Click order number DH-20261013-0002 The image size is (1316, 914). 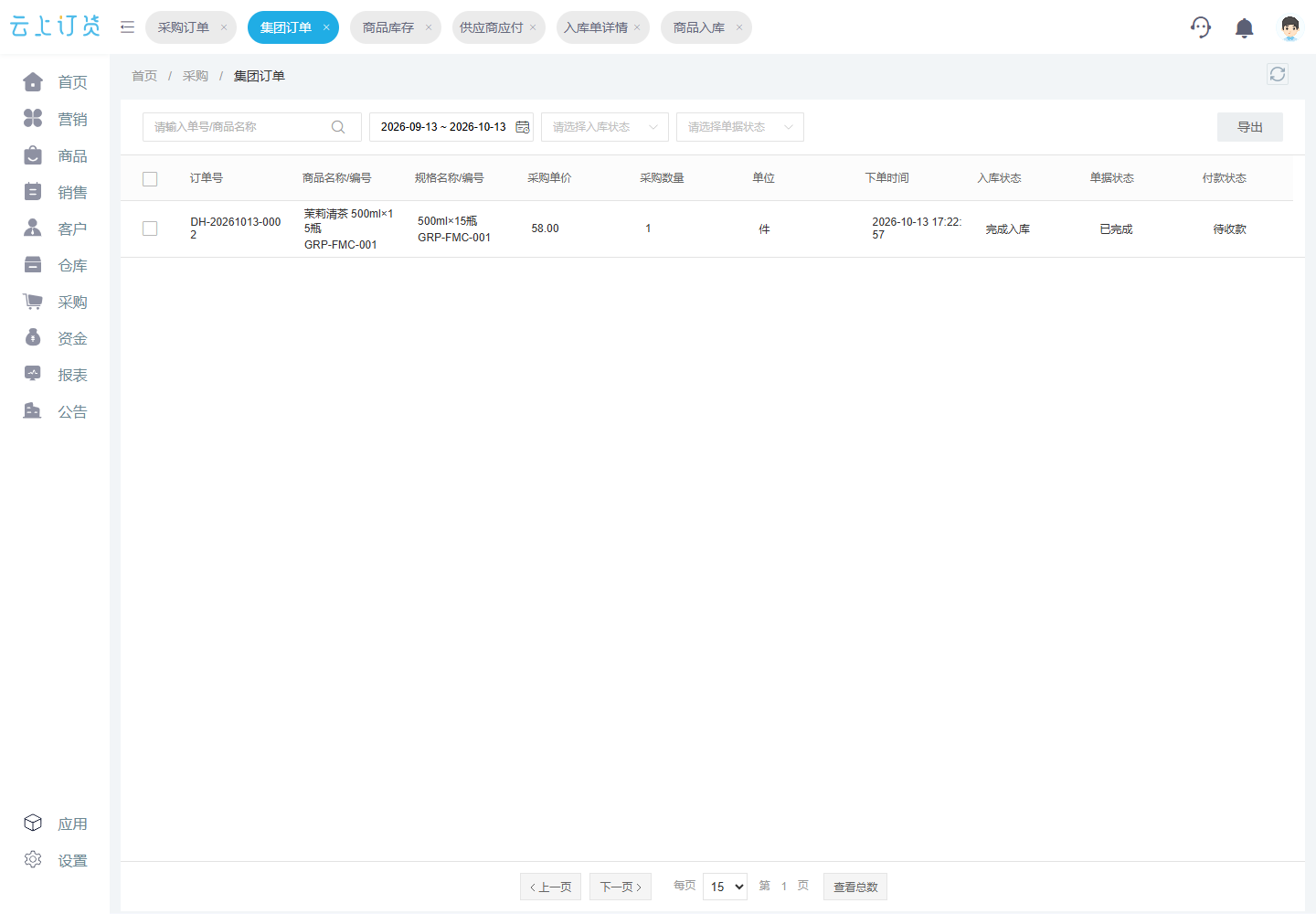tap(236, 228)
